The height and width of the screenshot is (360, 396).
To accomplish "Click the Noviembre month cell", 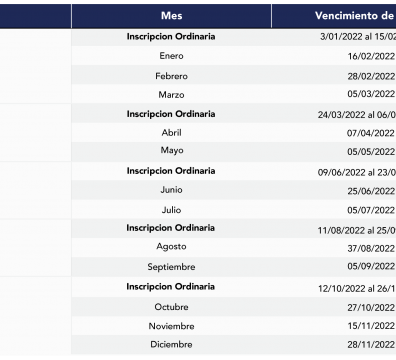I will pos(171,326).
